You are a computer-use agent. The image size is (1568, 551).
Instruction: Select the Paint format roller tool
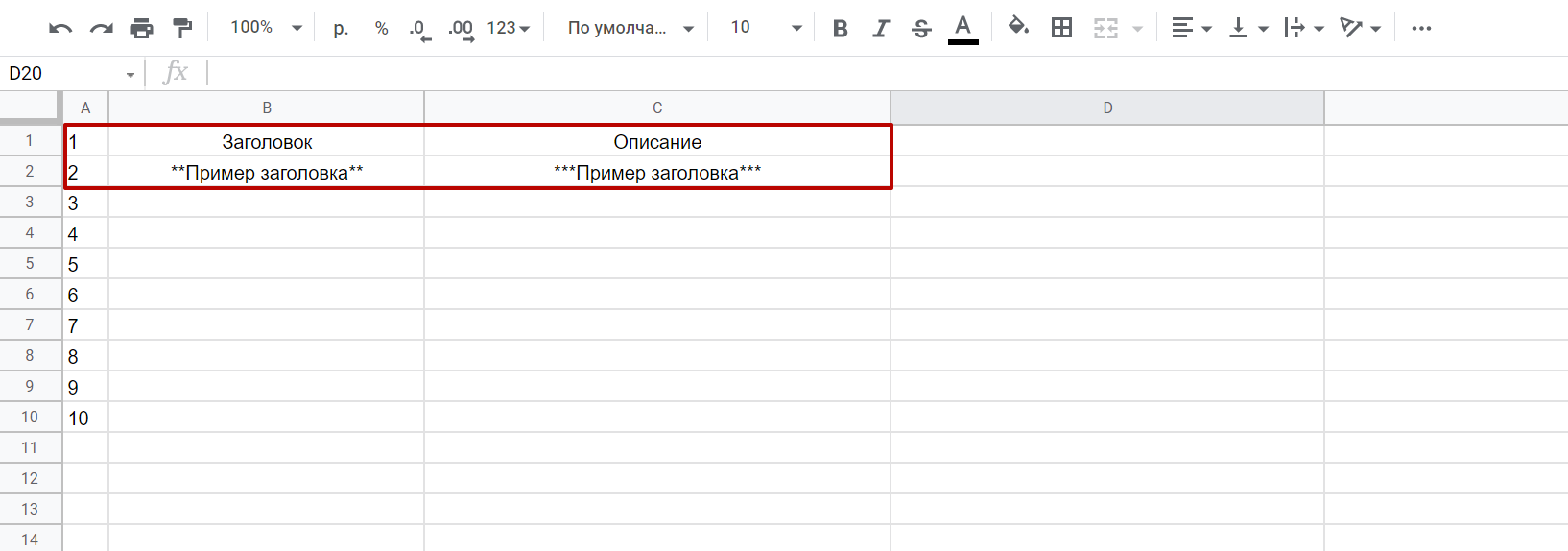pyautogui.click(x=181, y=28)
